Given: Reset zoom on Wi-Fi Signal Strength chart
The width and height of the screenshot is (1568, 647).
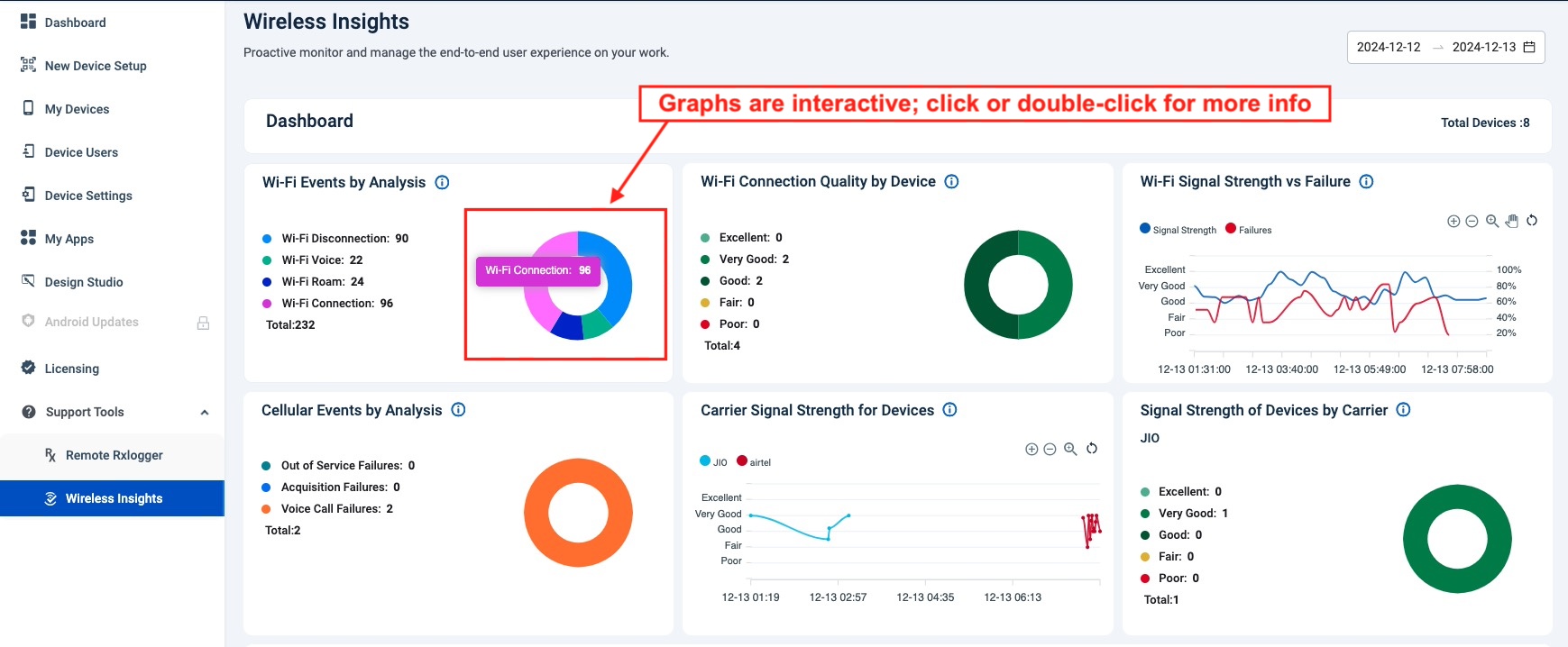Looking at the screenshot, I should point(1532,221).
